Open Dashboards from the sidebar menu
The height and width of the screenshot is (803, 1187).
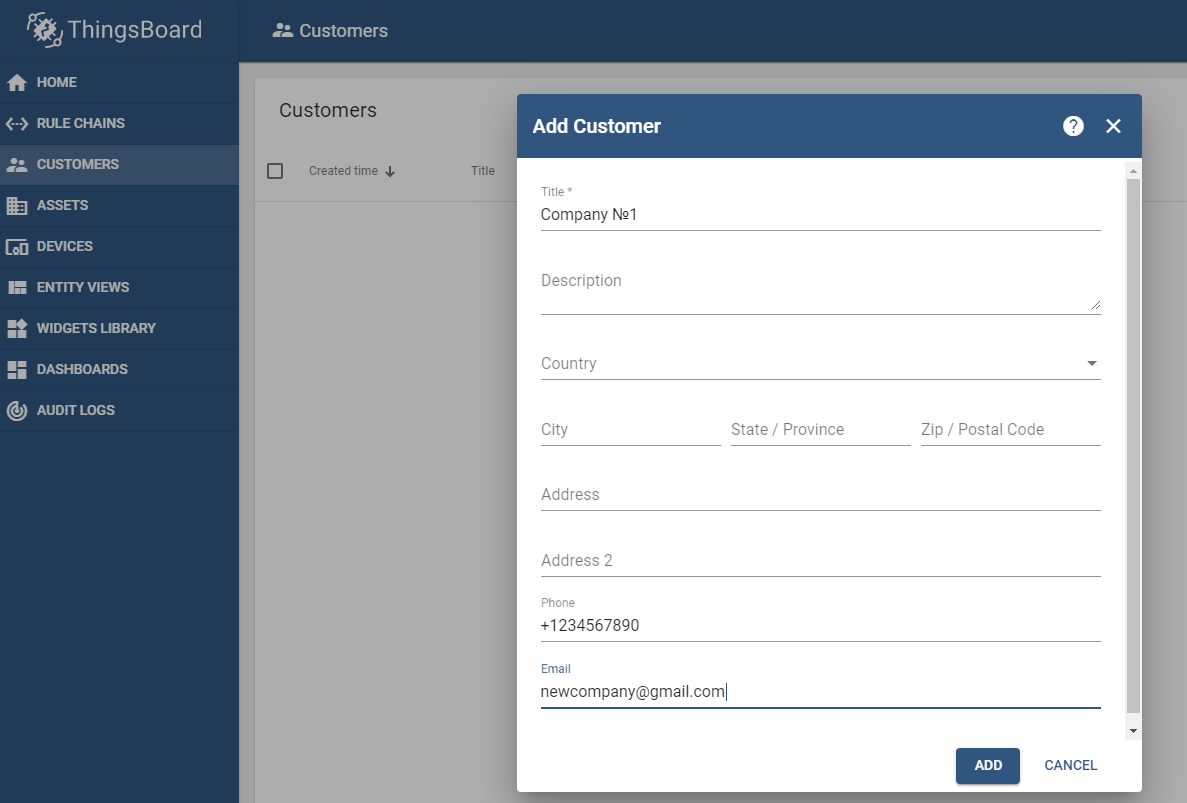click(x=82, y=370)
